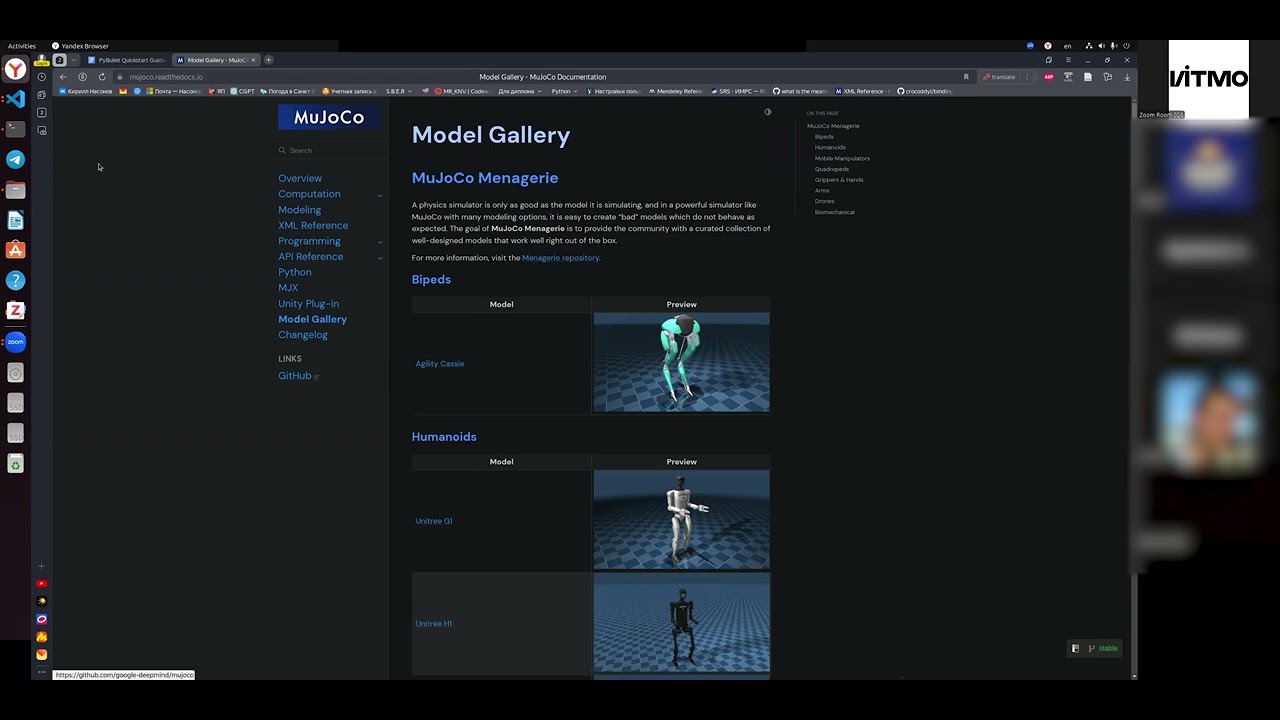
Task: Open the terminal icon in the dock
Action: click(x=15, y=129)
